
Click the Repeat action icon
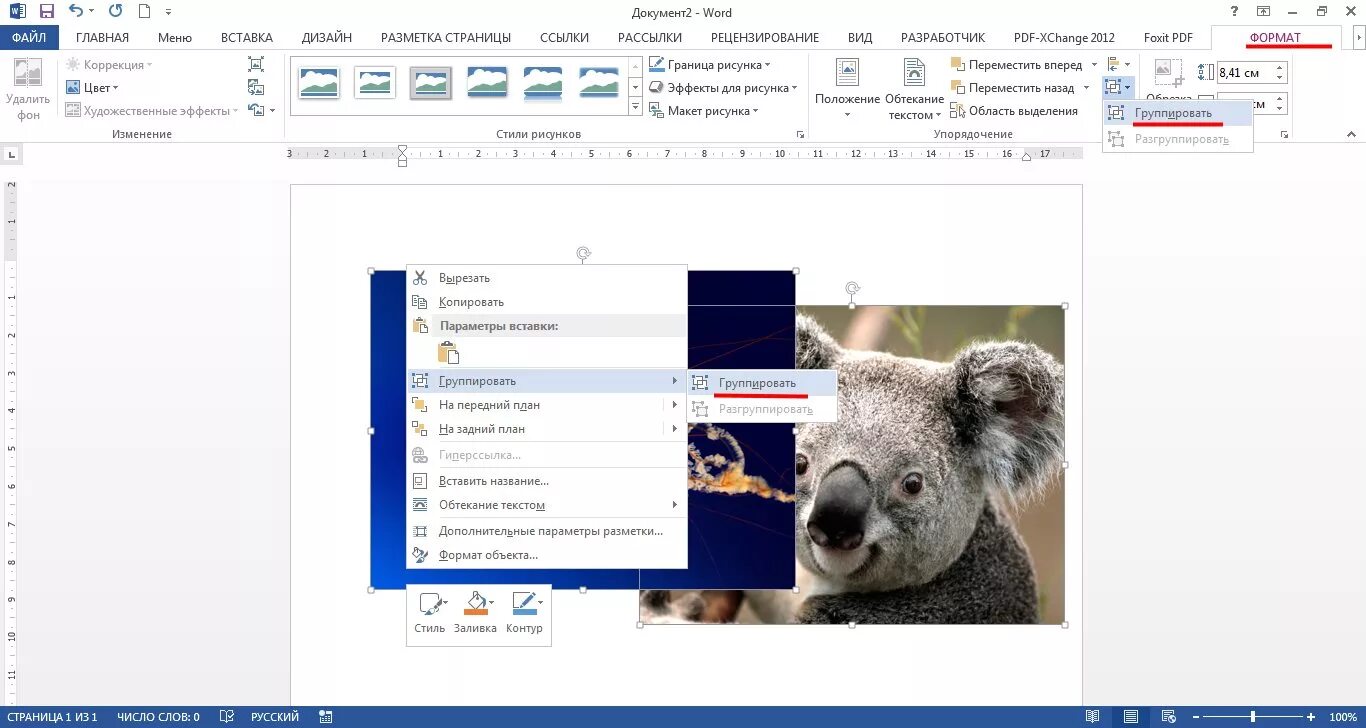(x=115, y=13)
